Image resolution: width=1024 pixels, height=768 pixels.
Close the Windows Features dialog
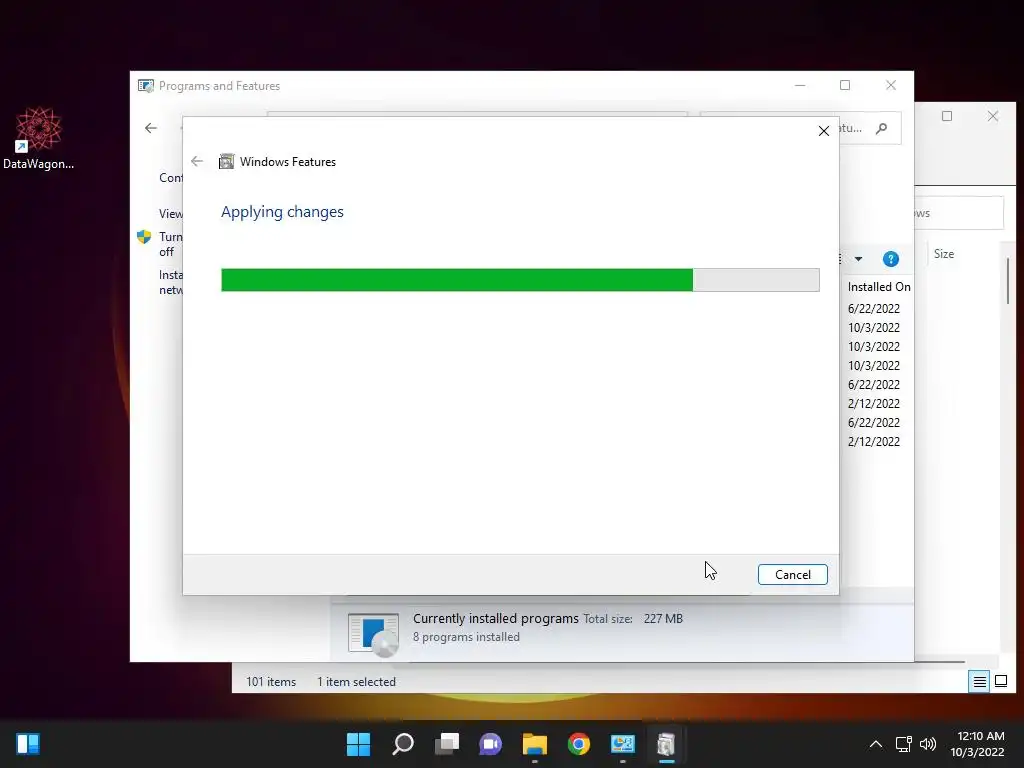[824, 131]
